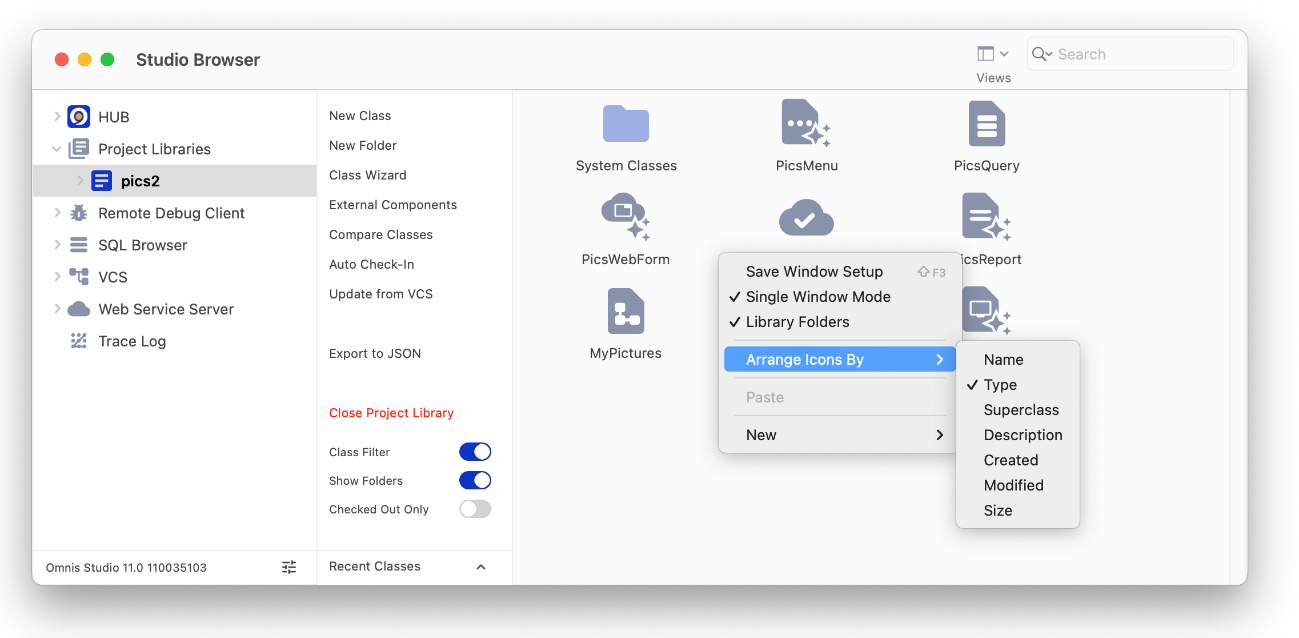
Task: Click the Omnis Studio version text
Action: point(126,568)
